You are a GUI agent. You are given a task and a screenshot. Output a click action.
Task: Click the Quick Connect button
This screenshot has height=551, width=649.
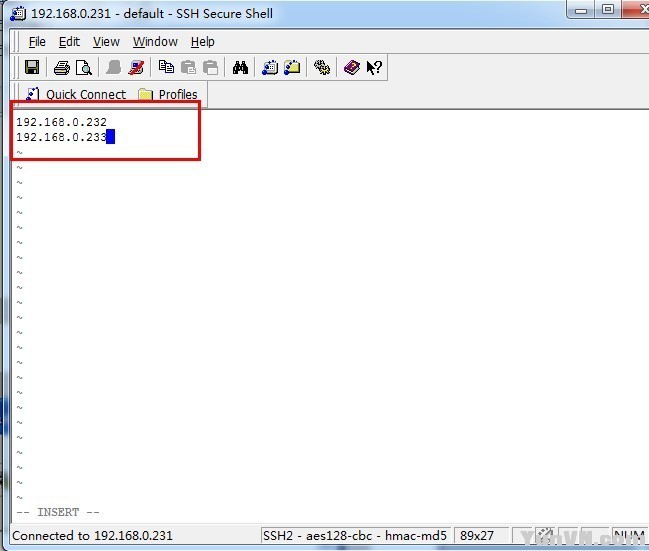(76, 94)
